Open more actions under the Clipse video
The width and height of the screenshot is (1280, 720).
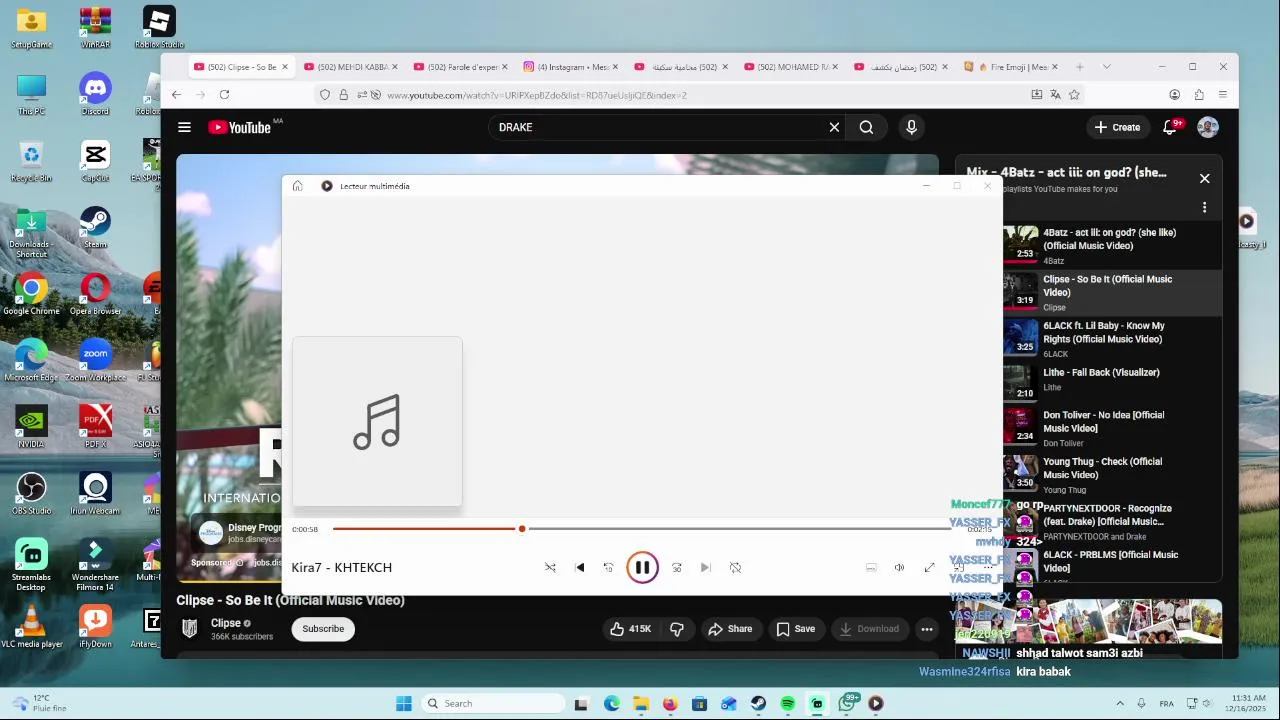pos(927,629)
